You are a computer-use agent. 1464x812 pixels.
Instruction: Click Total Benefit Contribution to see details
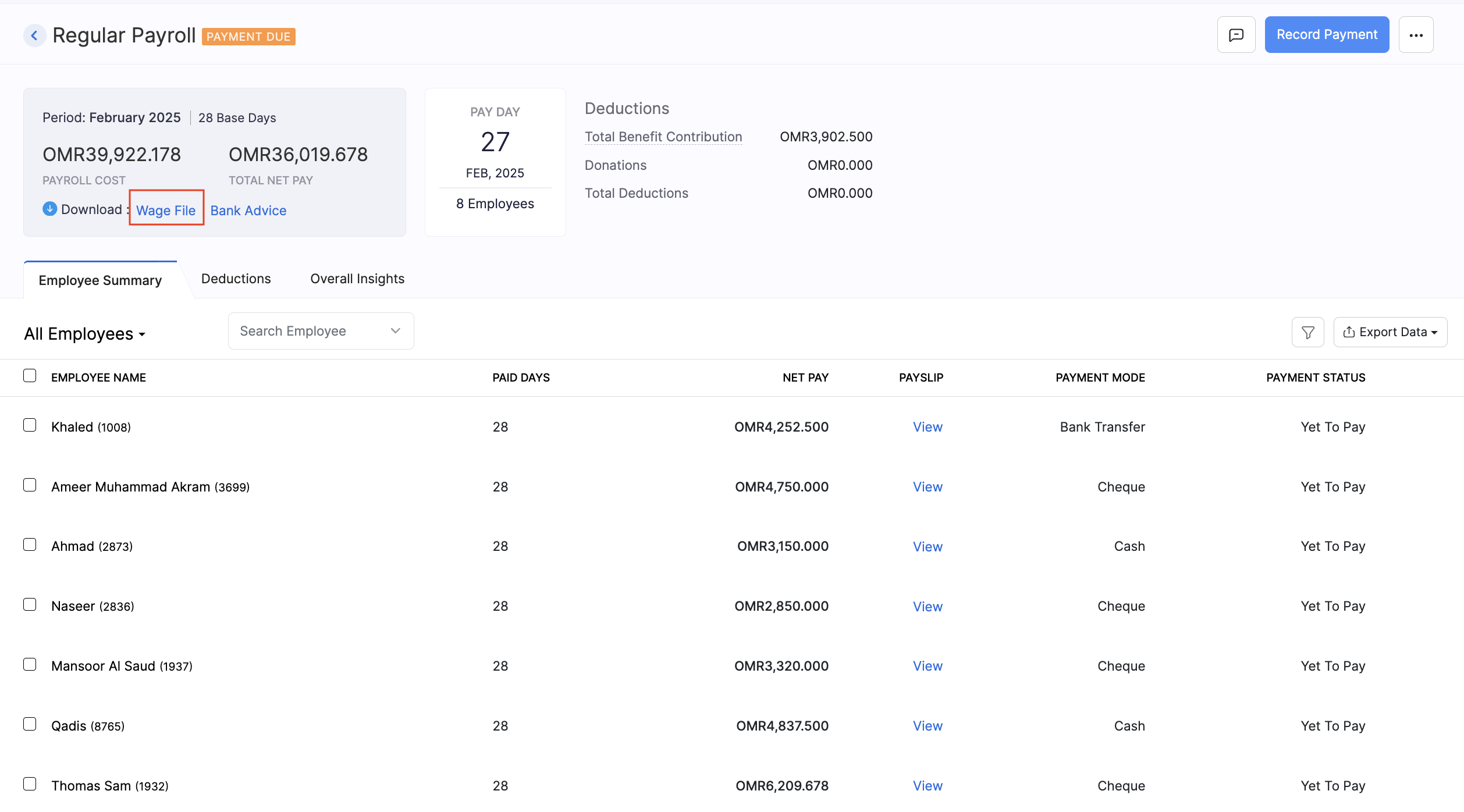coord(663,136)
